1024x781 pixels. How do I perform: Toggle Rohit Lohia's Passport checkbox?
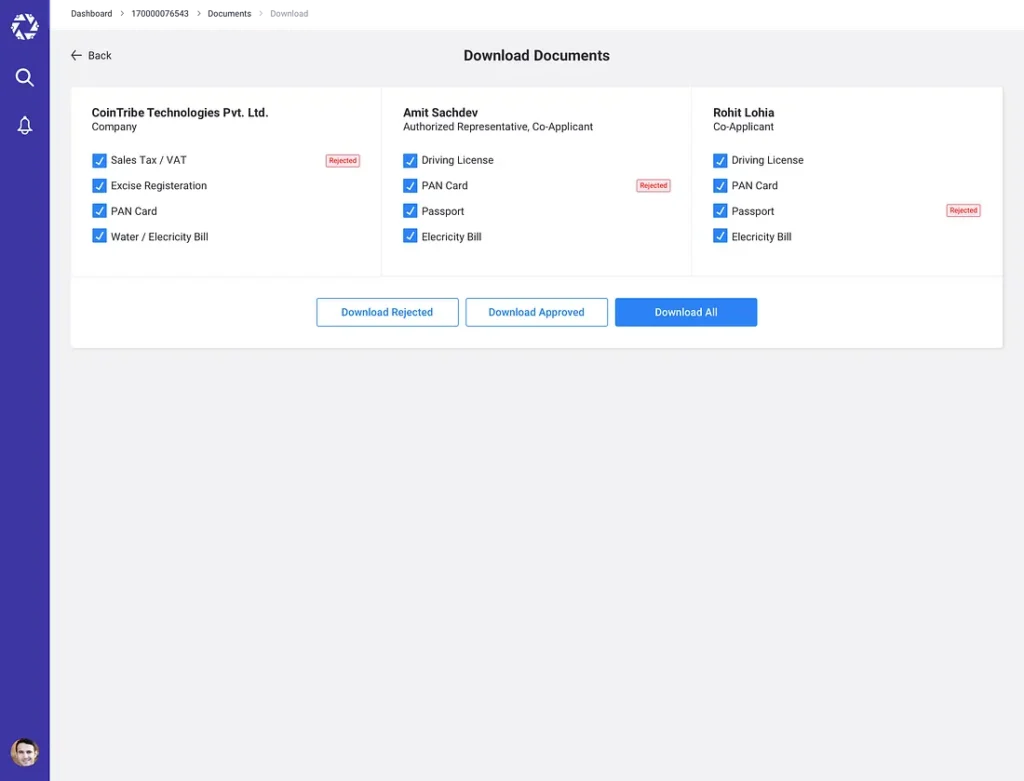coord(720,211)
